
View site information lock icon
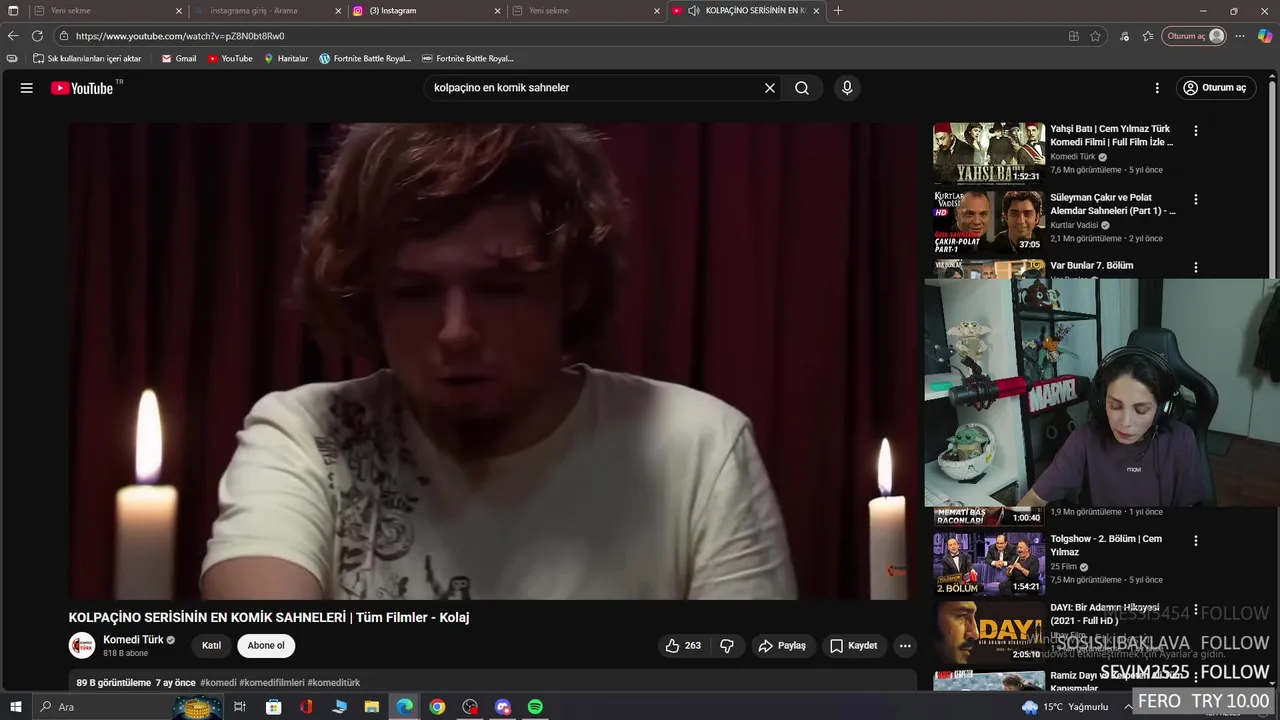(64, 36)
